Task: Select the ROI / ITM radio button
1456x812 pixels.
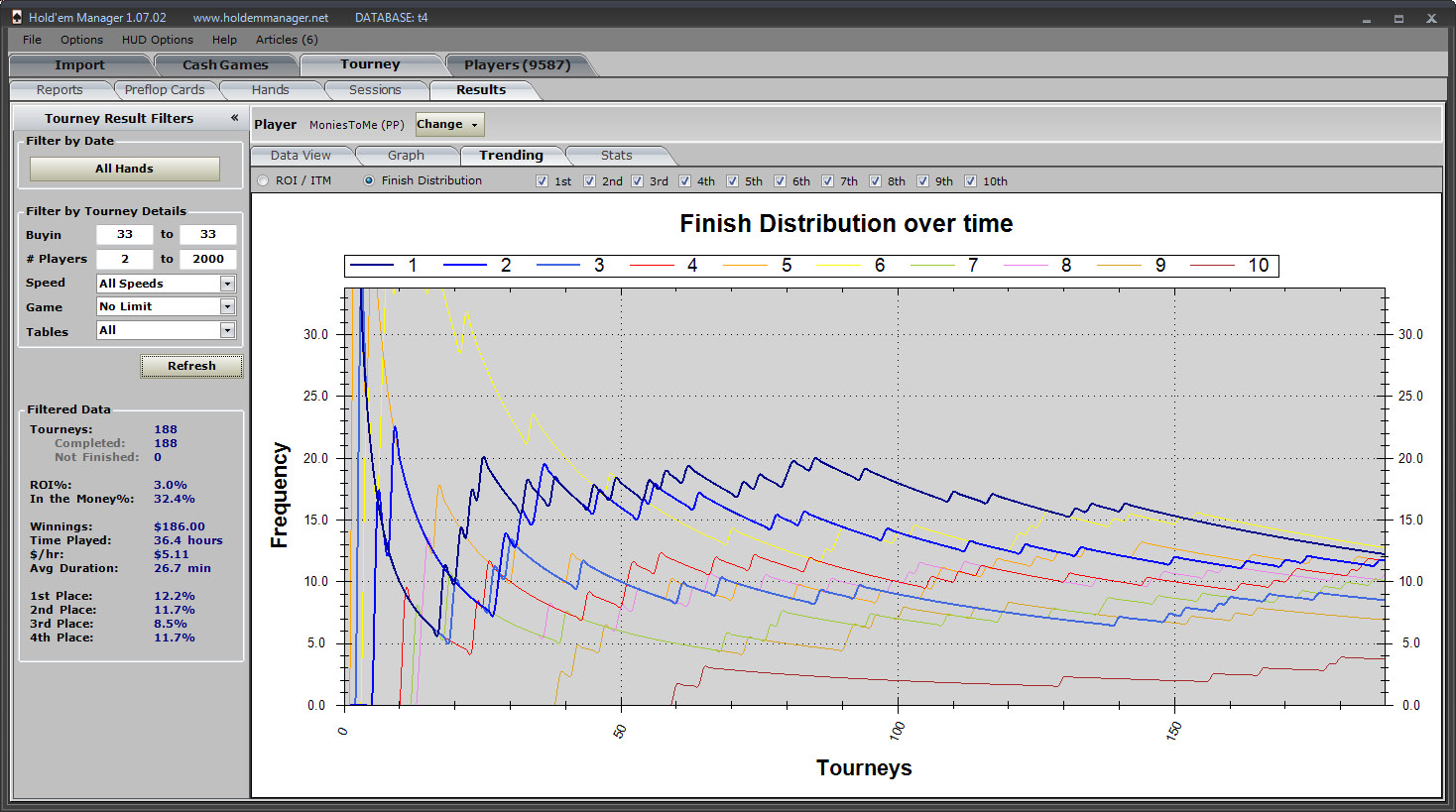Action: [x=263, y=181]
